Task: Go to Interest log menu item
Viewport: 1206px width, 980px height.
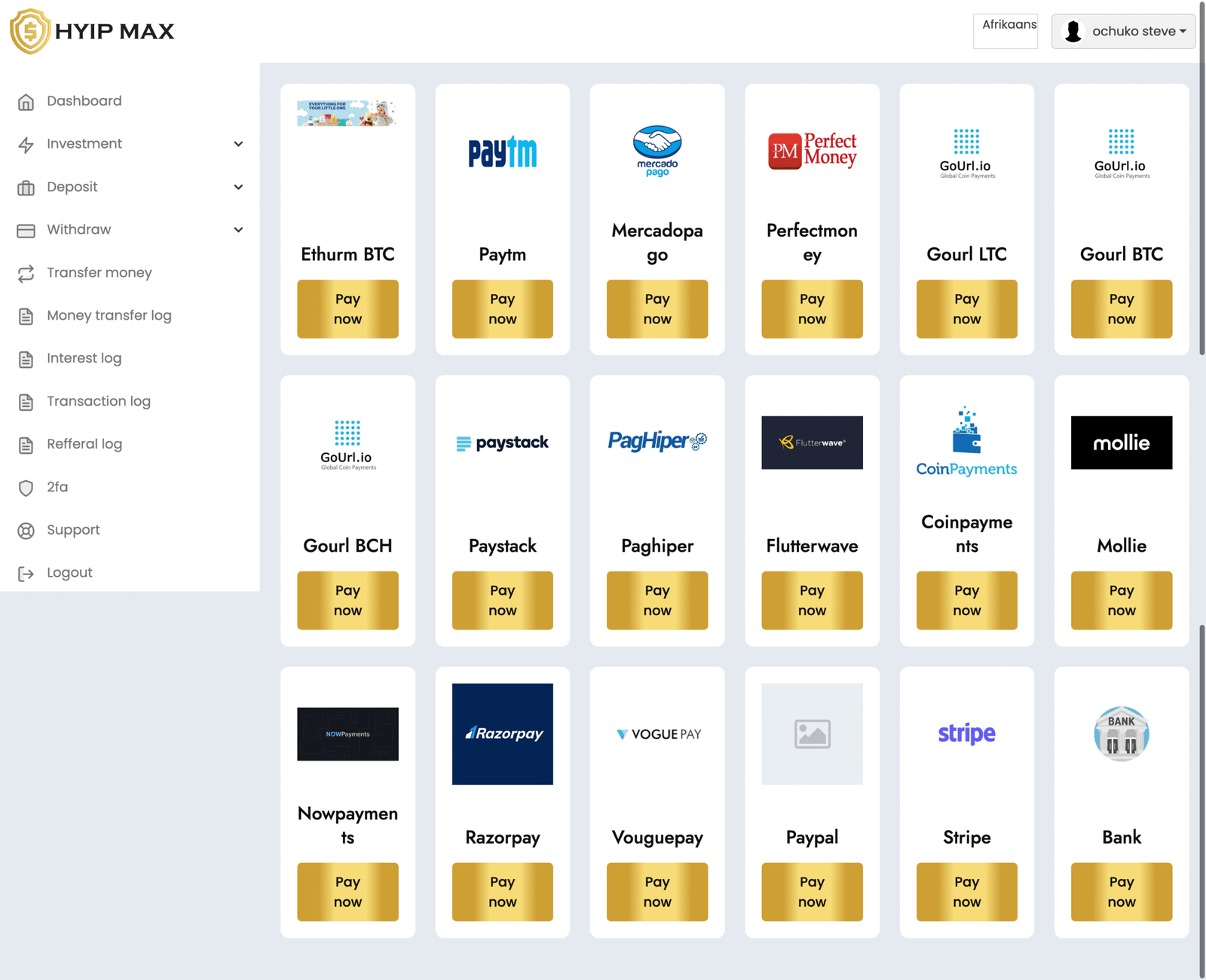Action: pyautogui.click(x=84, y=359)
